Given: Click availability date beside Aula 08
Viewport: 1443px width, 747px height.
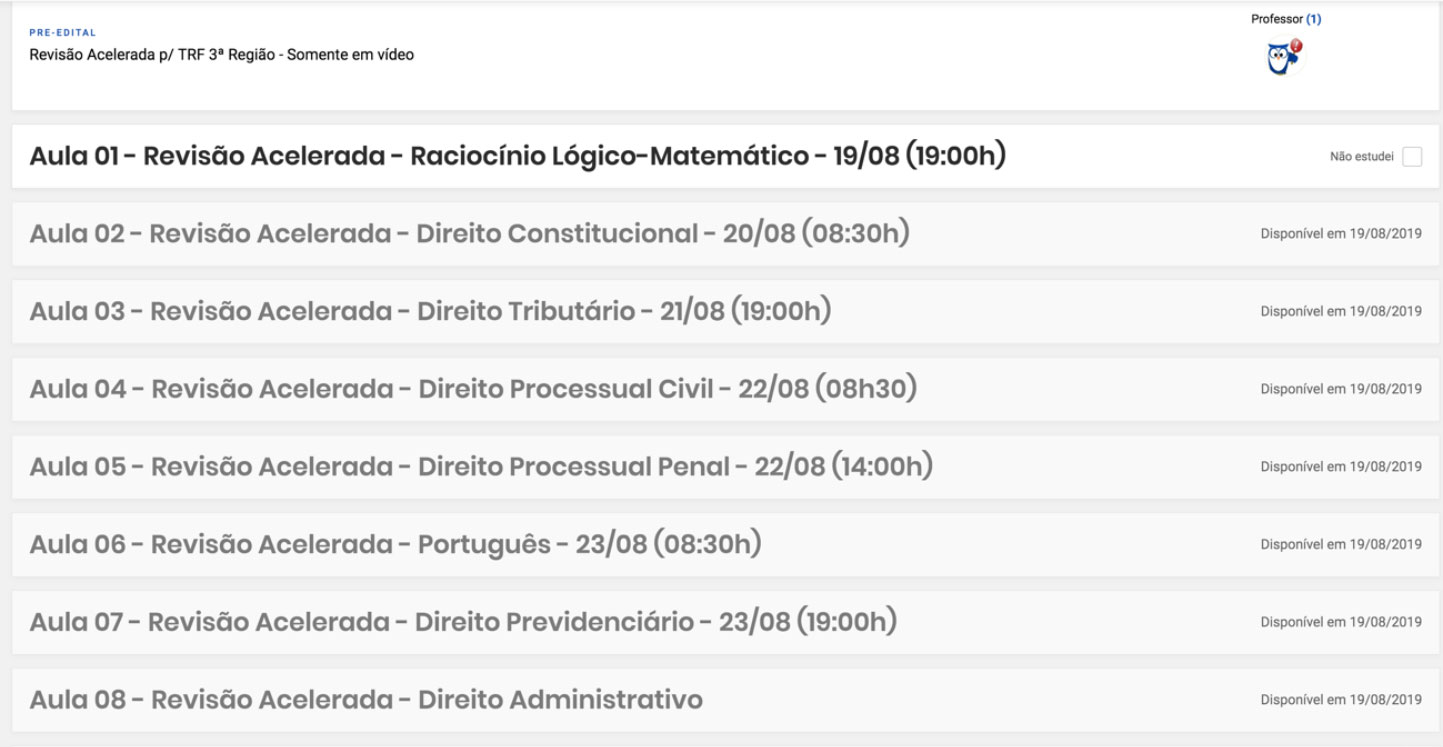Looking at the screenshot, I should (1341, 700).
